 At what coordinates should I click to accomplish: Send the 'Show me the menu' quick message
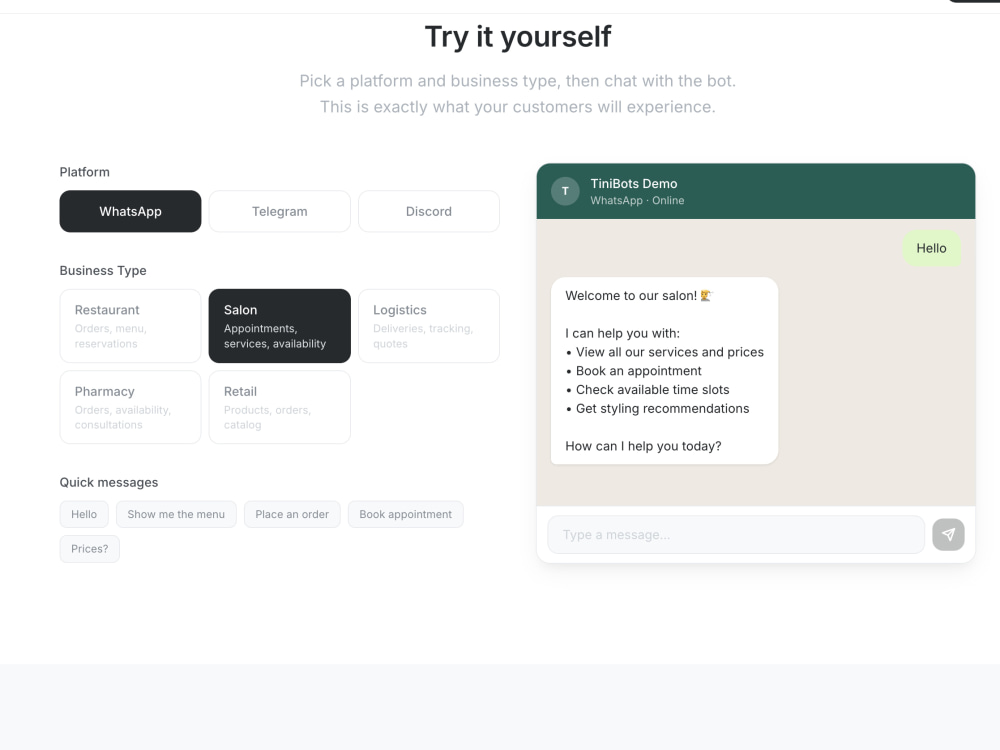pos(176,514)
